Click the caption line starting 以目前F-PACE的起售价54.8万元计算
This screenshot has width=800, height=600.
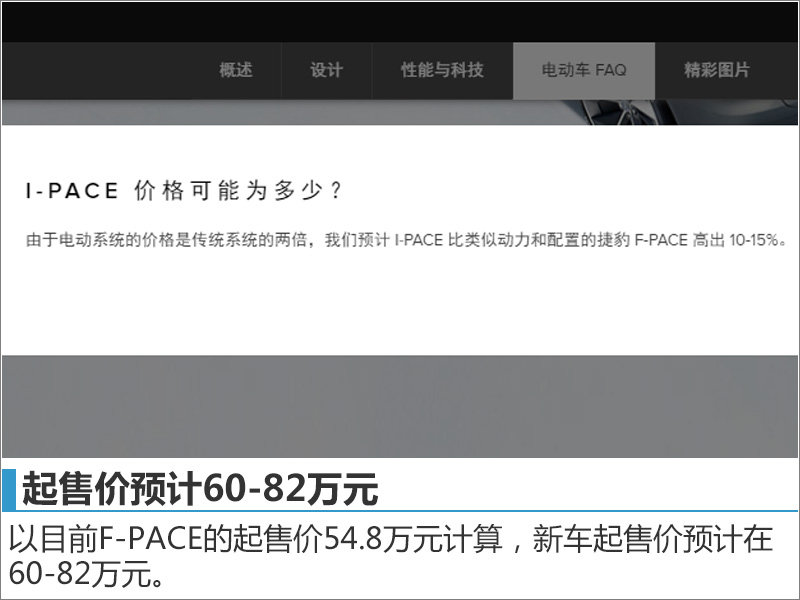pos(391,539)
